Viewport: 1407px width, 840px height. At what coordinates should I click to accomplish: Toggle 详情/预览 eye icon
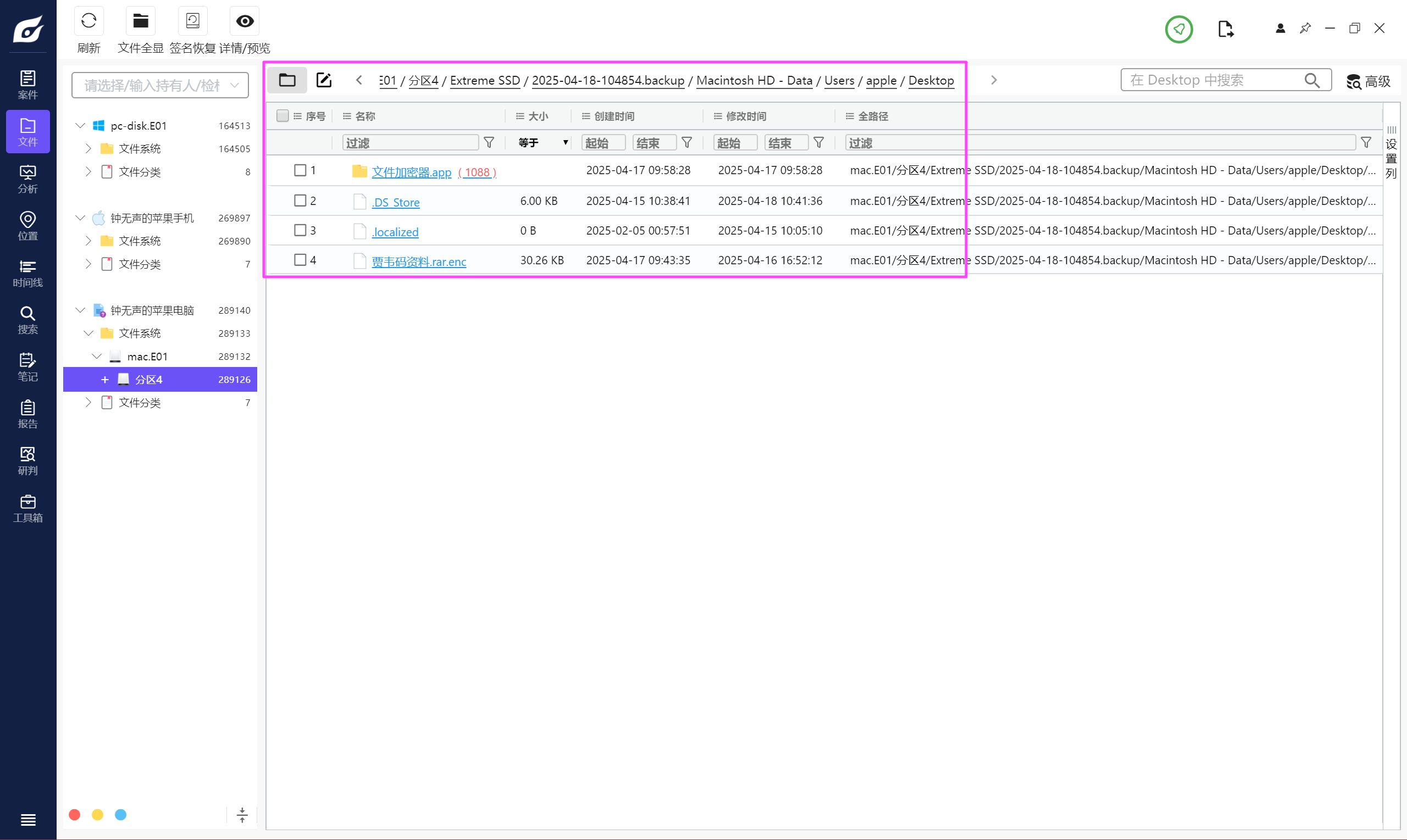point(245,21)
